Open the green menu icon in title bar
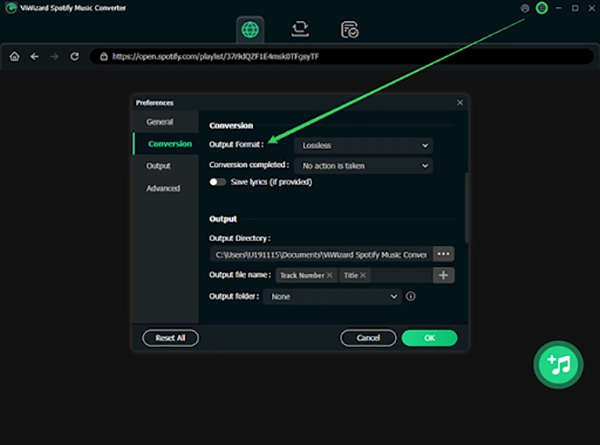The image size is (600, 445). [541, 8]
